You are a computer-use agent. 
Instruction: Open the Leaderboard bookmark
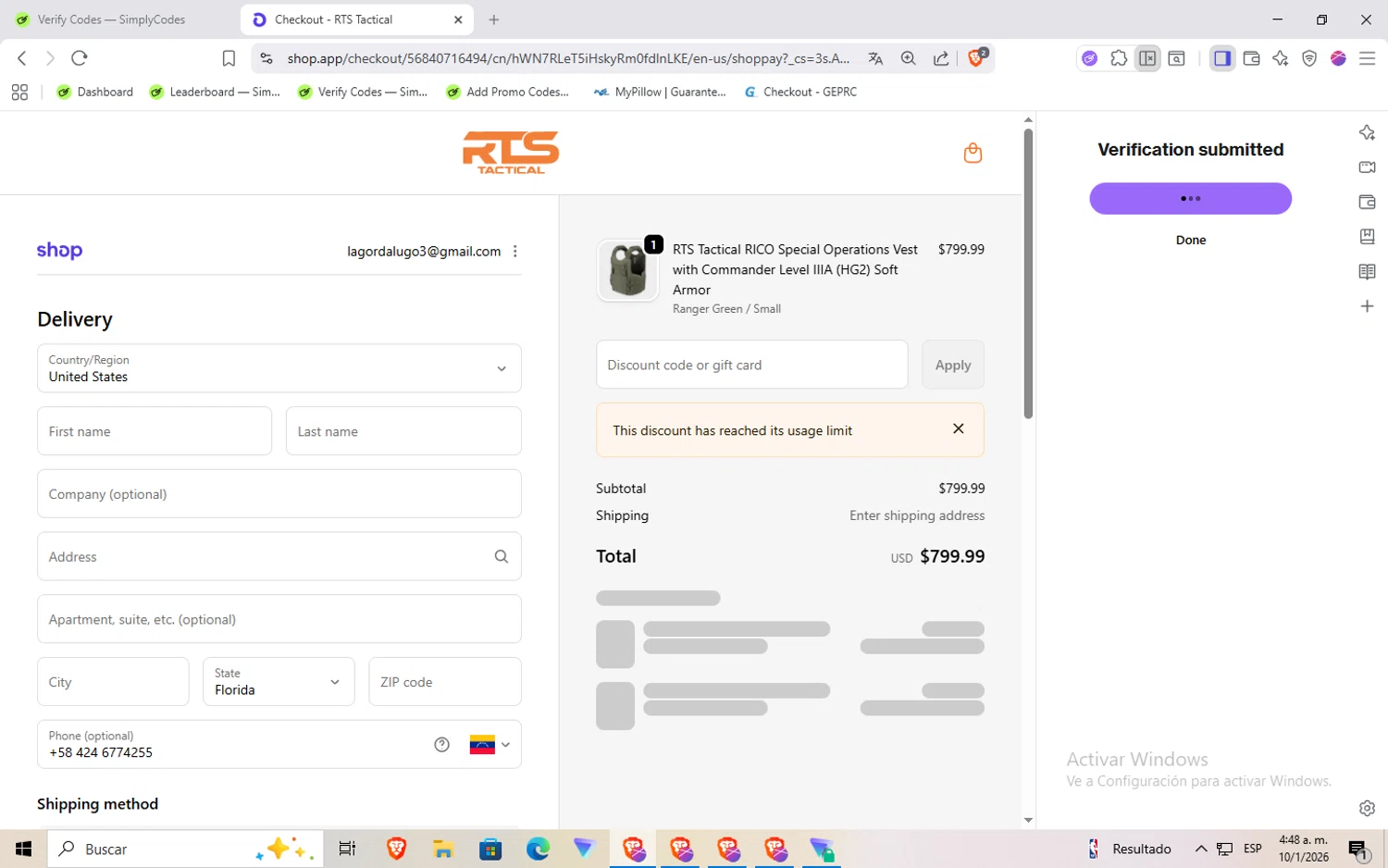coord(215,92)
